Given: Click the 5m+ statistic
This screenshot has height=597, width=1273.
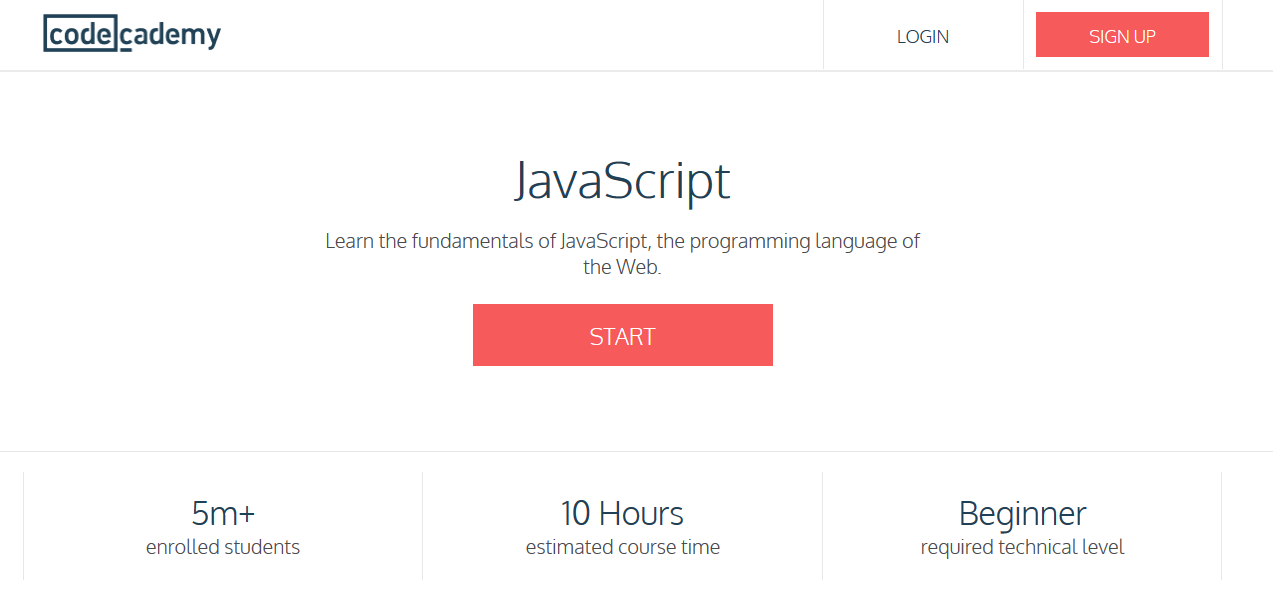Looking at the screenshot, I should [223, 513].
